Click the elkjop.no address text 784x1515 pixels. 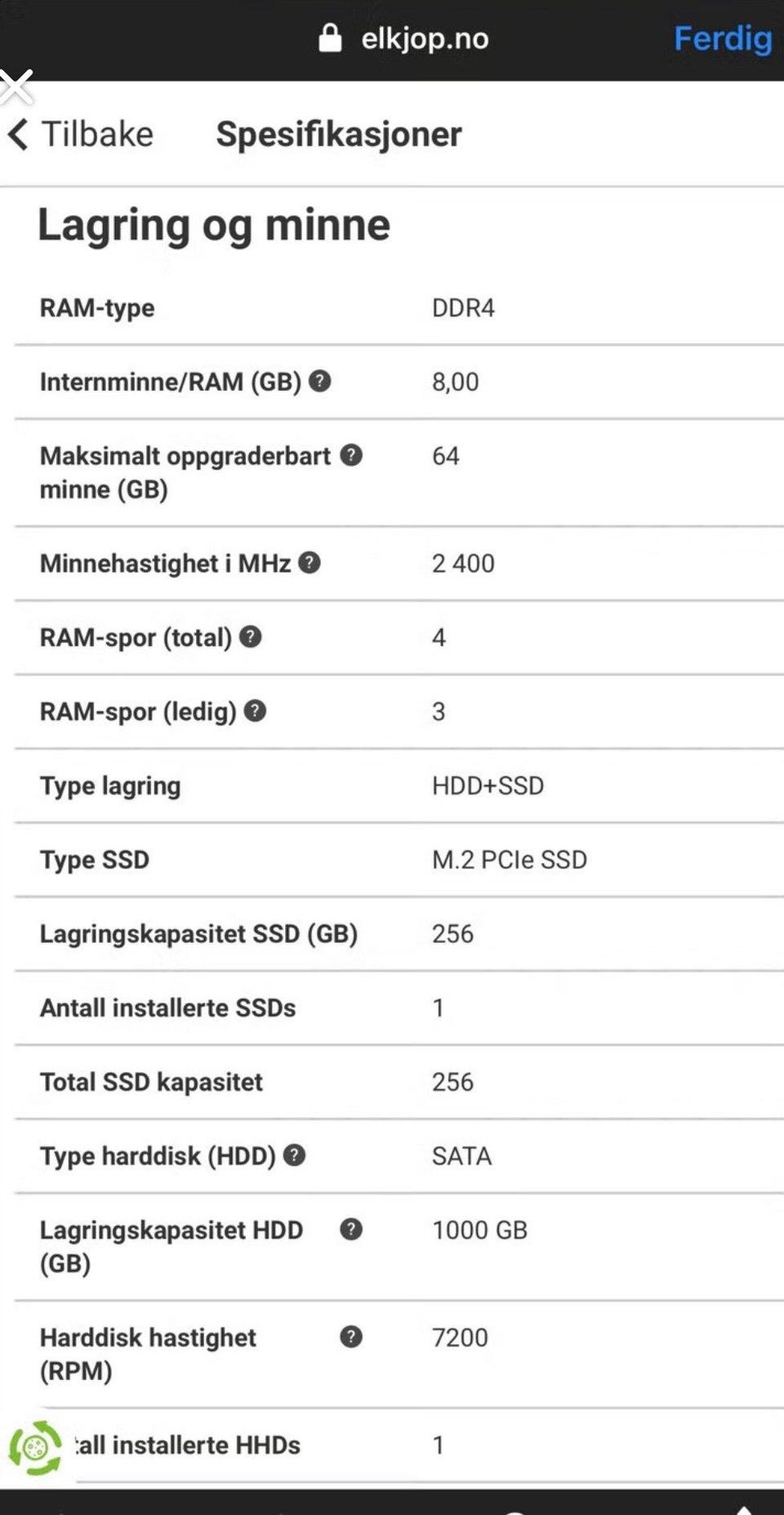click(x=425, y=38)
